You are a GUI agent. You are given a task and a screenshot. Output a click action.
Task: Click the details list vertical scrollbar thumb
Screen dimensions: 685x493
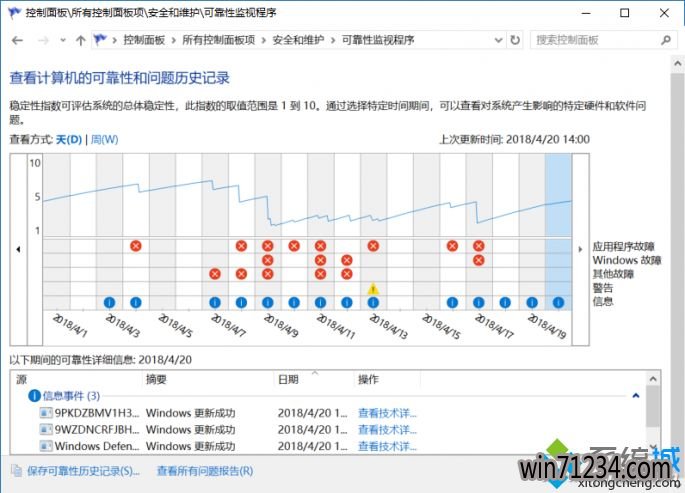point(653,407)
